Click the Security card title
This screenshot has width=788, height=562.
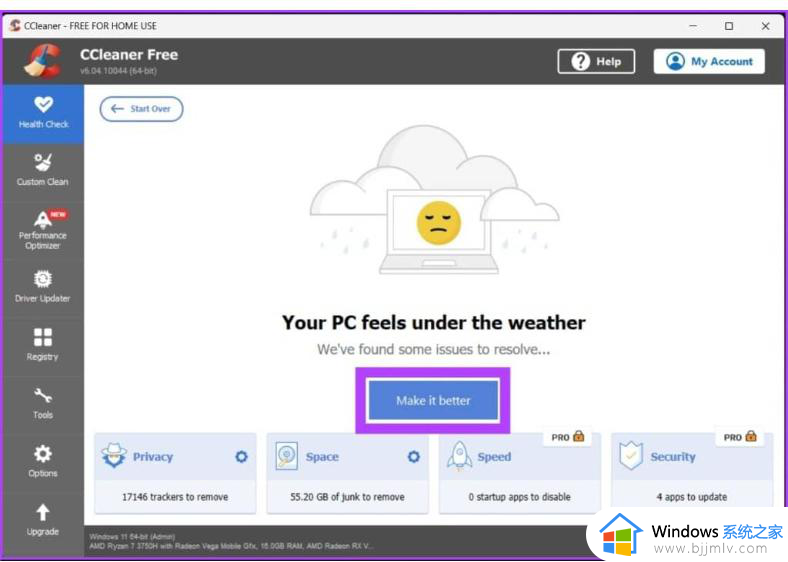tap(673, 456)
